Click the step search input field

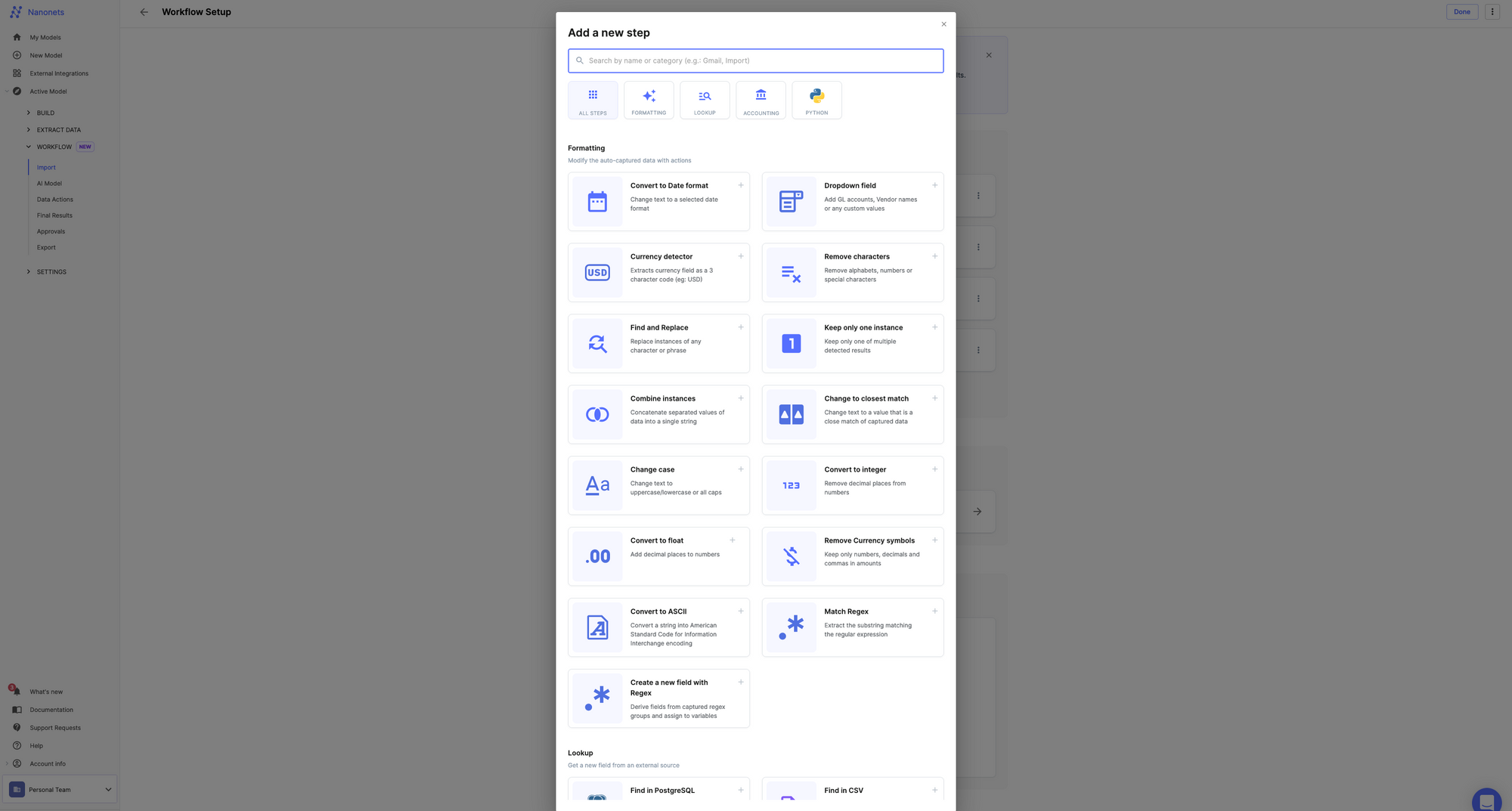click(756, 61)
